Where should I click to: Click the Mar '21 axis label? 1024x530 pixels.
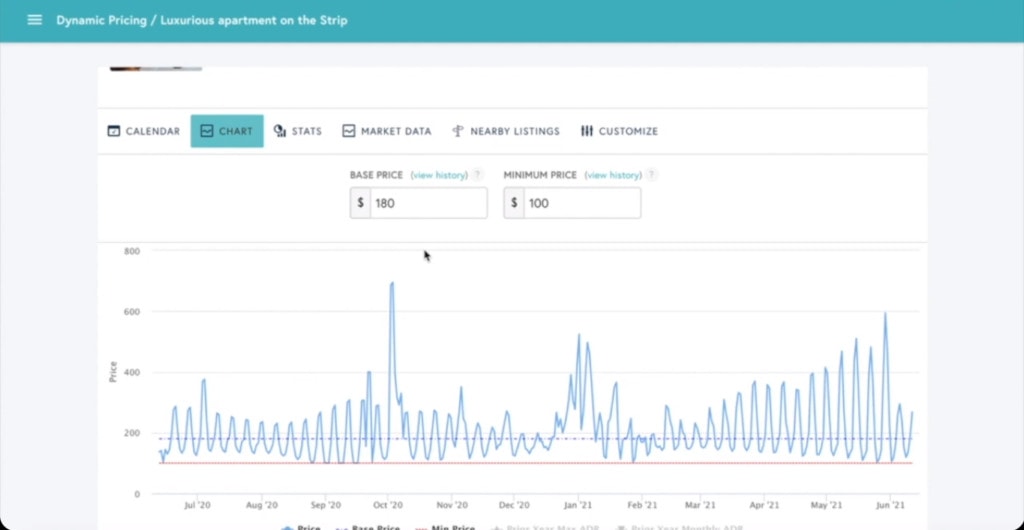click(x=699, y=505)
